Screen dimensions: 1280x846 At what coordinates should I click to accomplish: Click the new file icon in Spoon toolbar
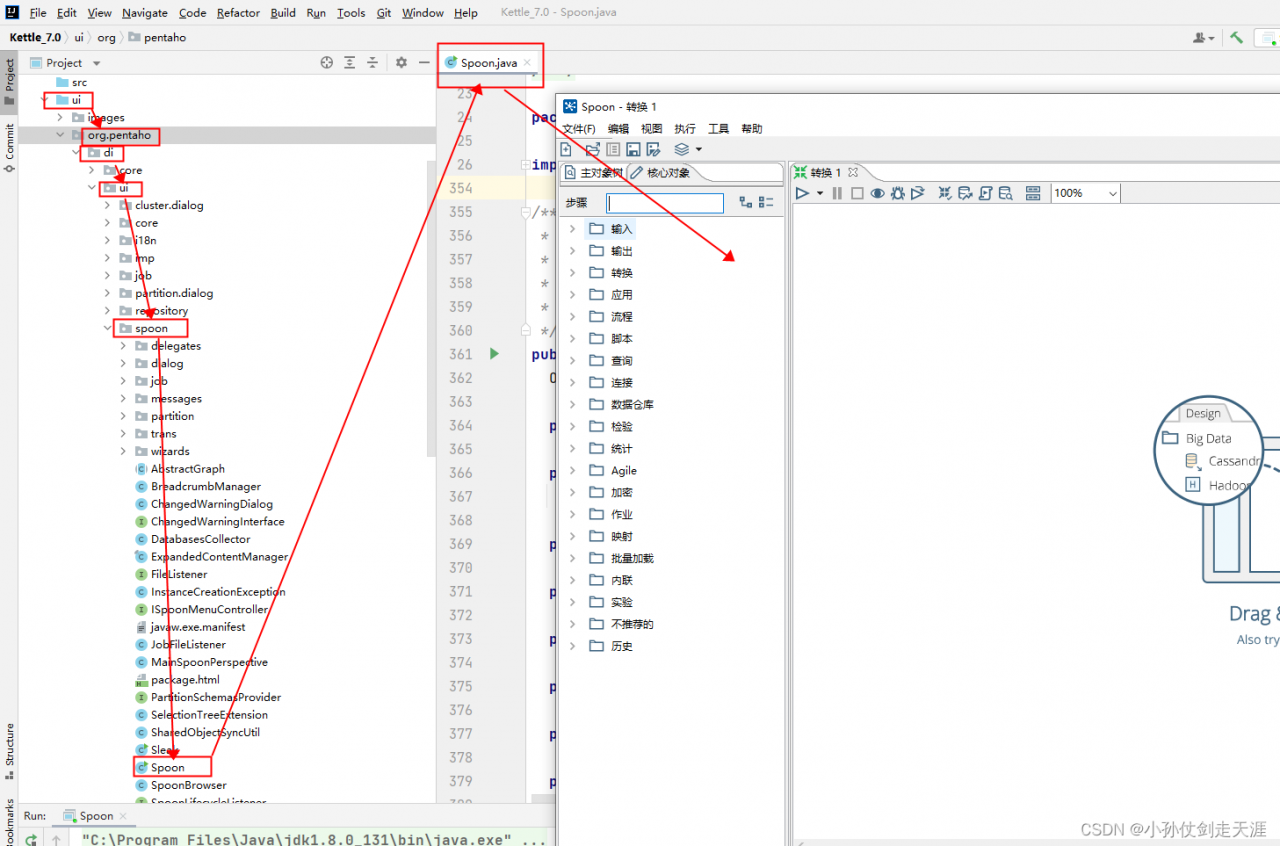coord(566,150)
